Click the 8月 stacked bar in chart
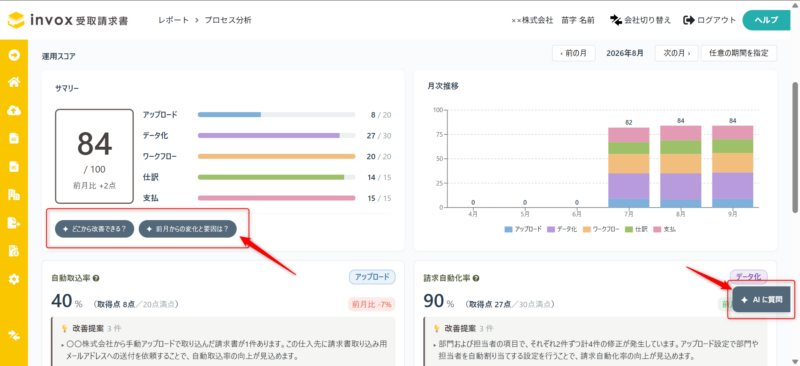Image resolution: width=800 pixels, height=366 pixels. (x=681, y=166)
